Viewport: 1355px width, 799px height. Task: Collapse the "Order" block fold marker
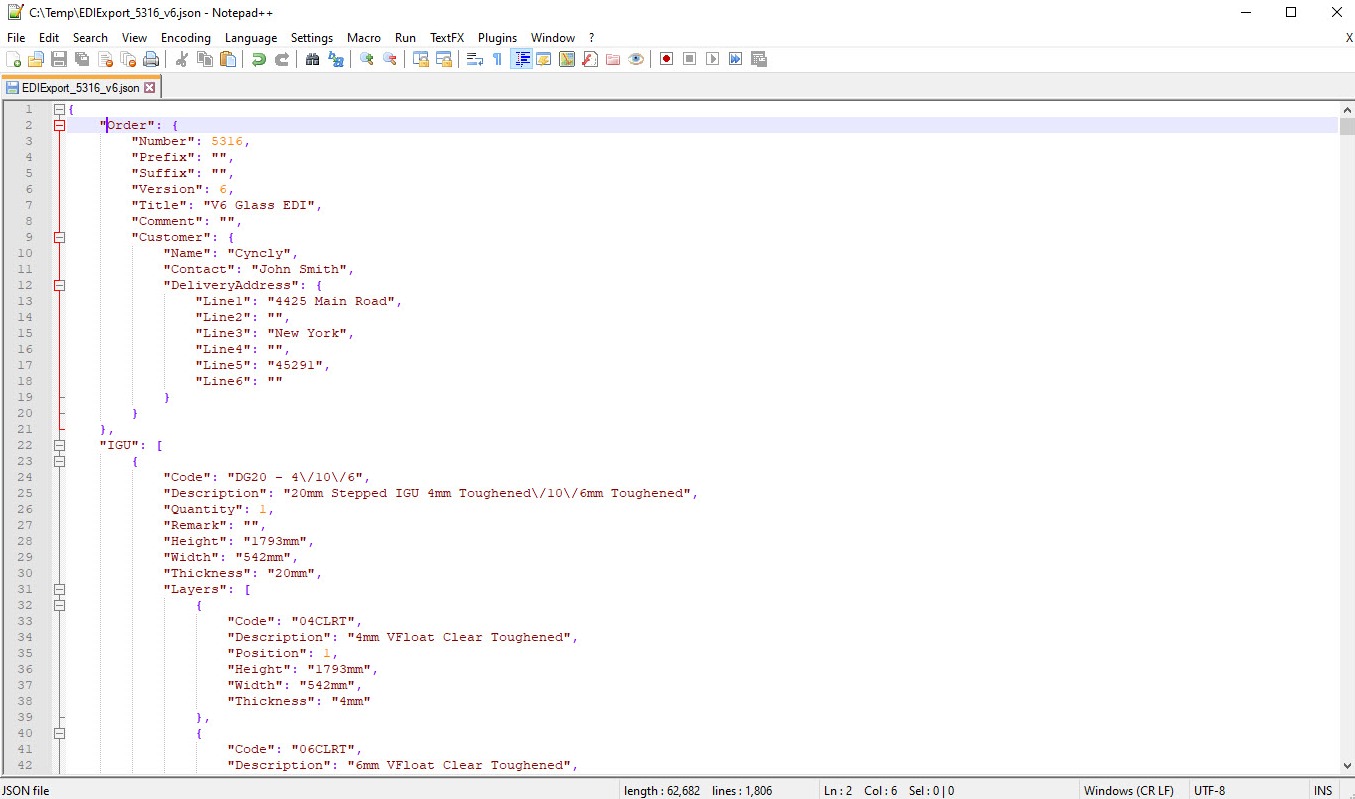point(60,125)
